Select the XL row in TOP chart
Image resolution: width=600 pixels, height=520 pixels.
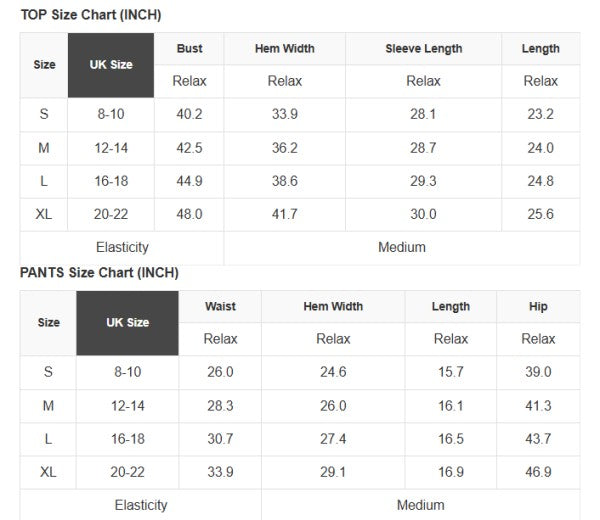point(44,214)
